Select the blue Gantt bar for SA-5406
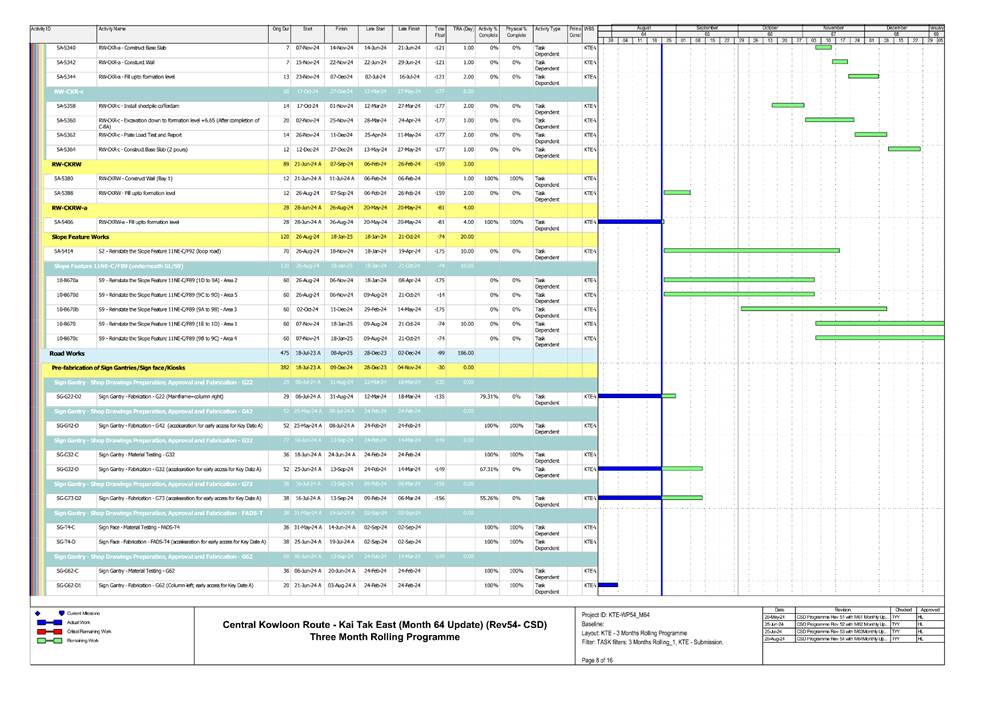This screenshot has width=1001, height=708. click(x=630, y=221)
